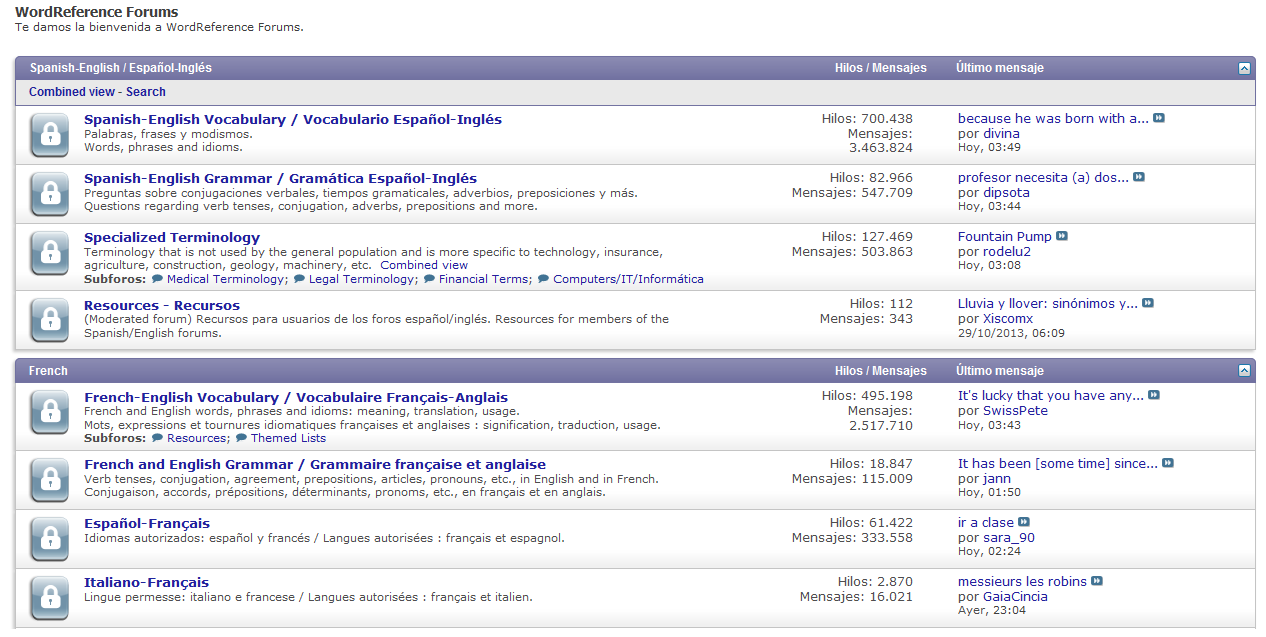Click lock icon beside Specialized Terminology forum
The image size is (1266, 637).
50,253
